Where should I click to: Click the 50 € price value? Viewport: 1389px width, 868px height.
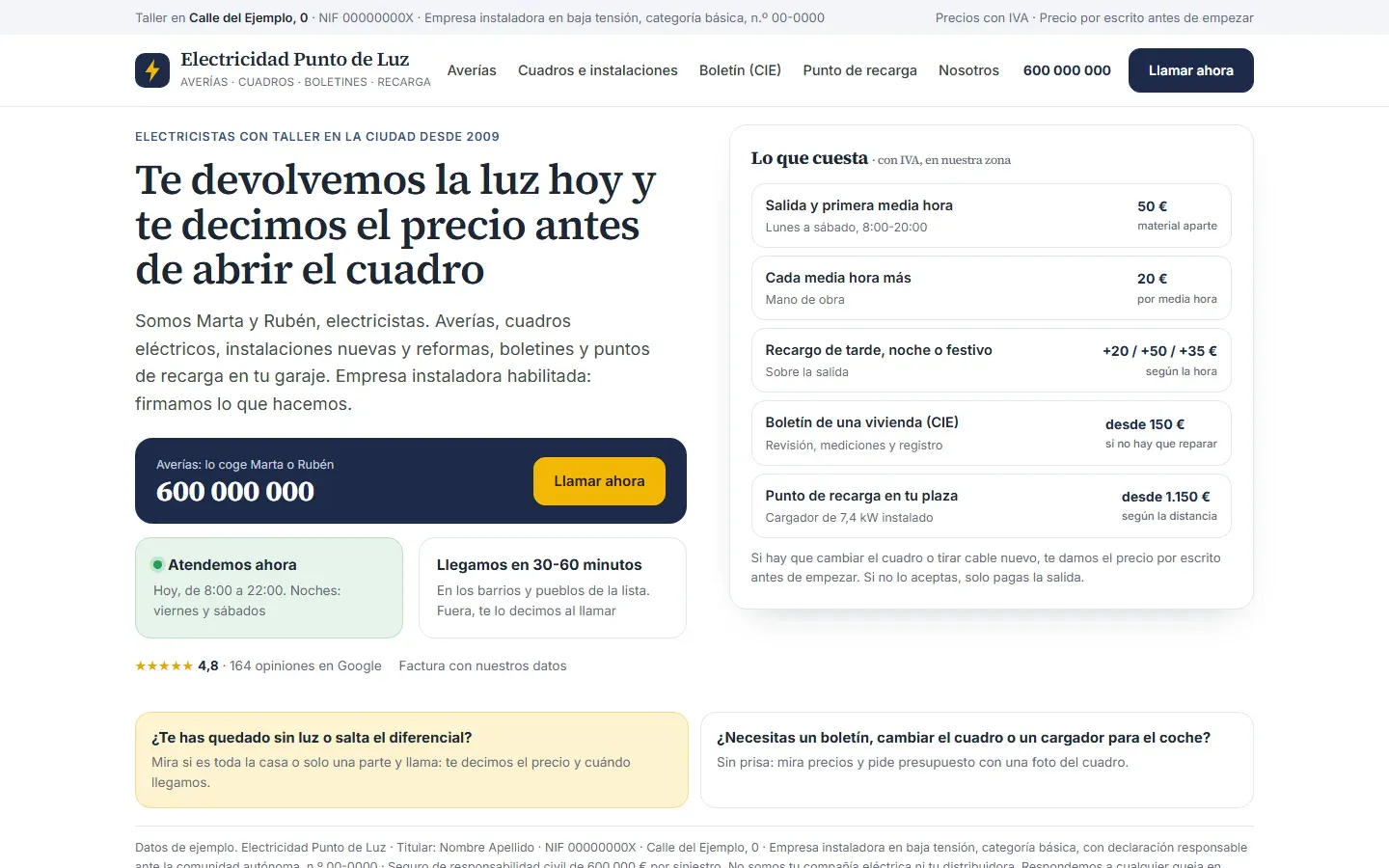(x=1153, y=206)
